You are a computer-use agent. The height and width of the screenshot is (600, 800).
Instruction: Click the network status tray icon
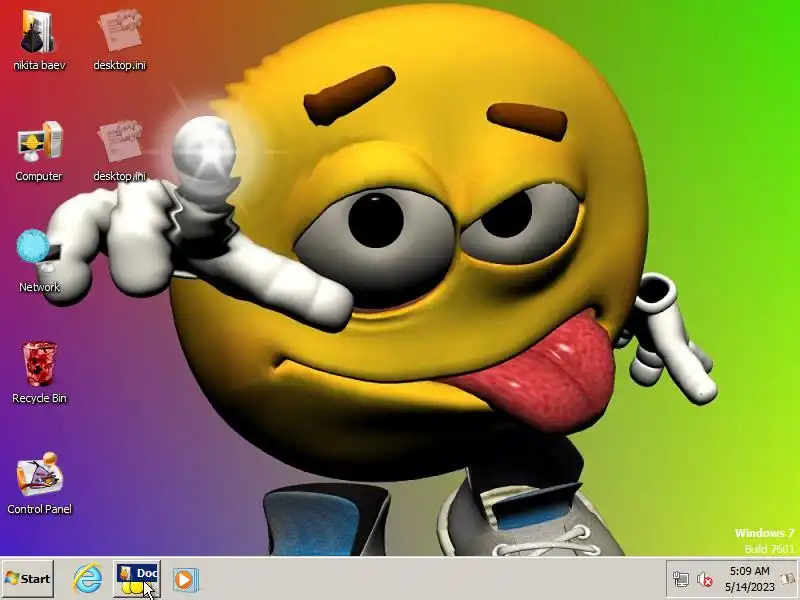pos(681,579)
